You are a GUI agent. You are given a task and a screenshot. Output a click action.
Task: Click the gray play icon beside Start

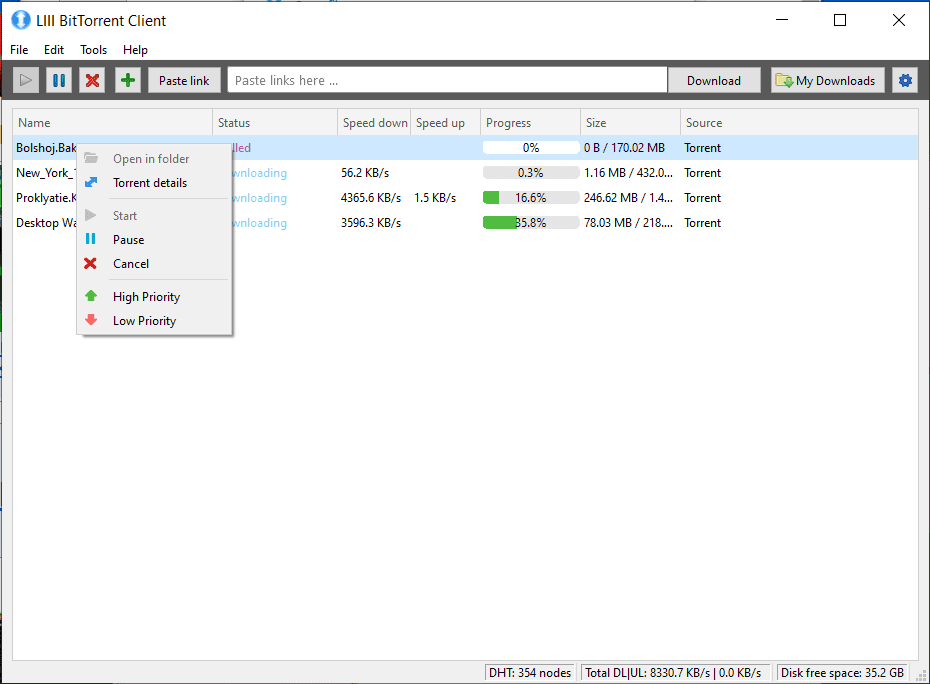click(x=91, y=215)
